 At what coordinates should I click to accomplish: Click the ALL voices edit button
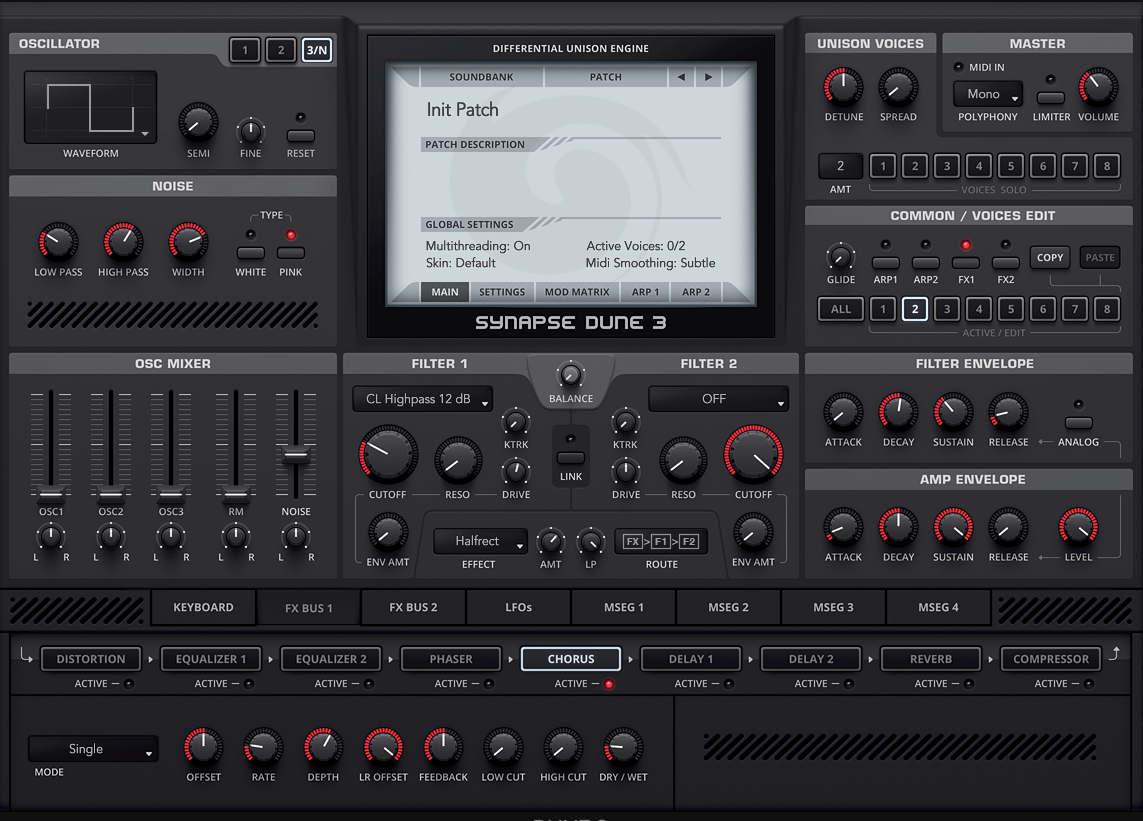pyautogui.click(x=840, y=309)
